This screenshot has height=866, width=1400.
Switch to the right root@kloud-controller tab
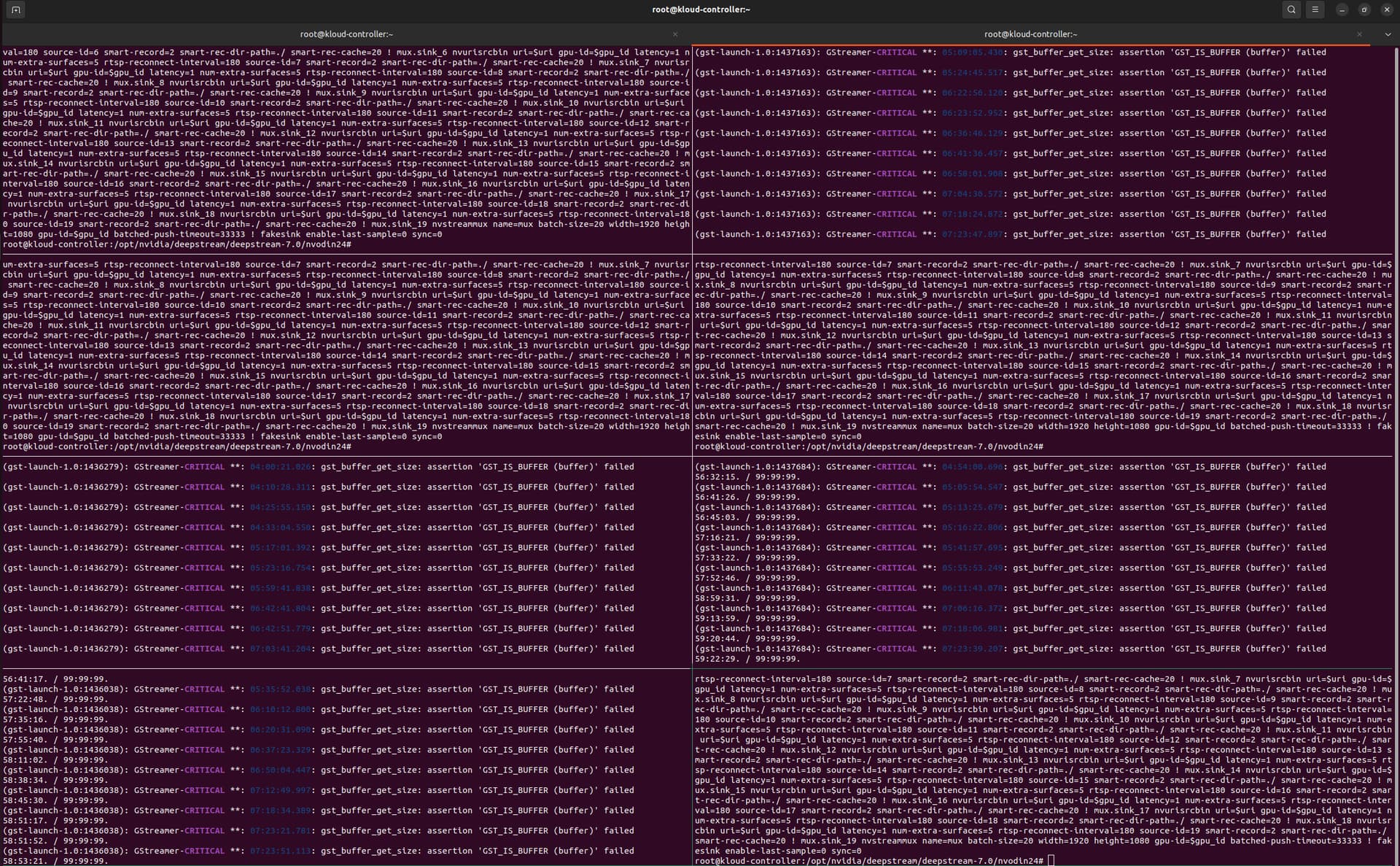click(1030, 34)
